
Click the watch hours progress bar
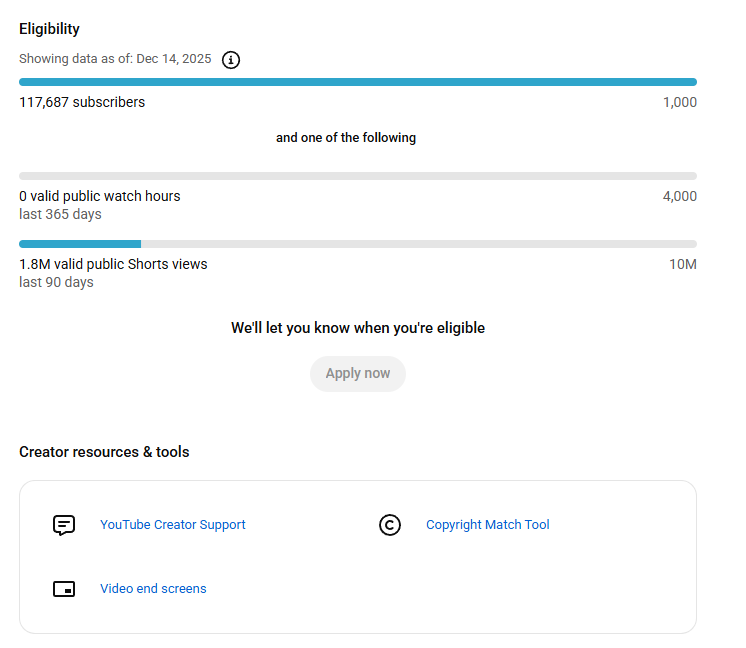pyautogui.click(x=358, y=176)
